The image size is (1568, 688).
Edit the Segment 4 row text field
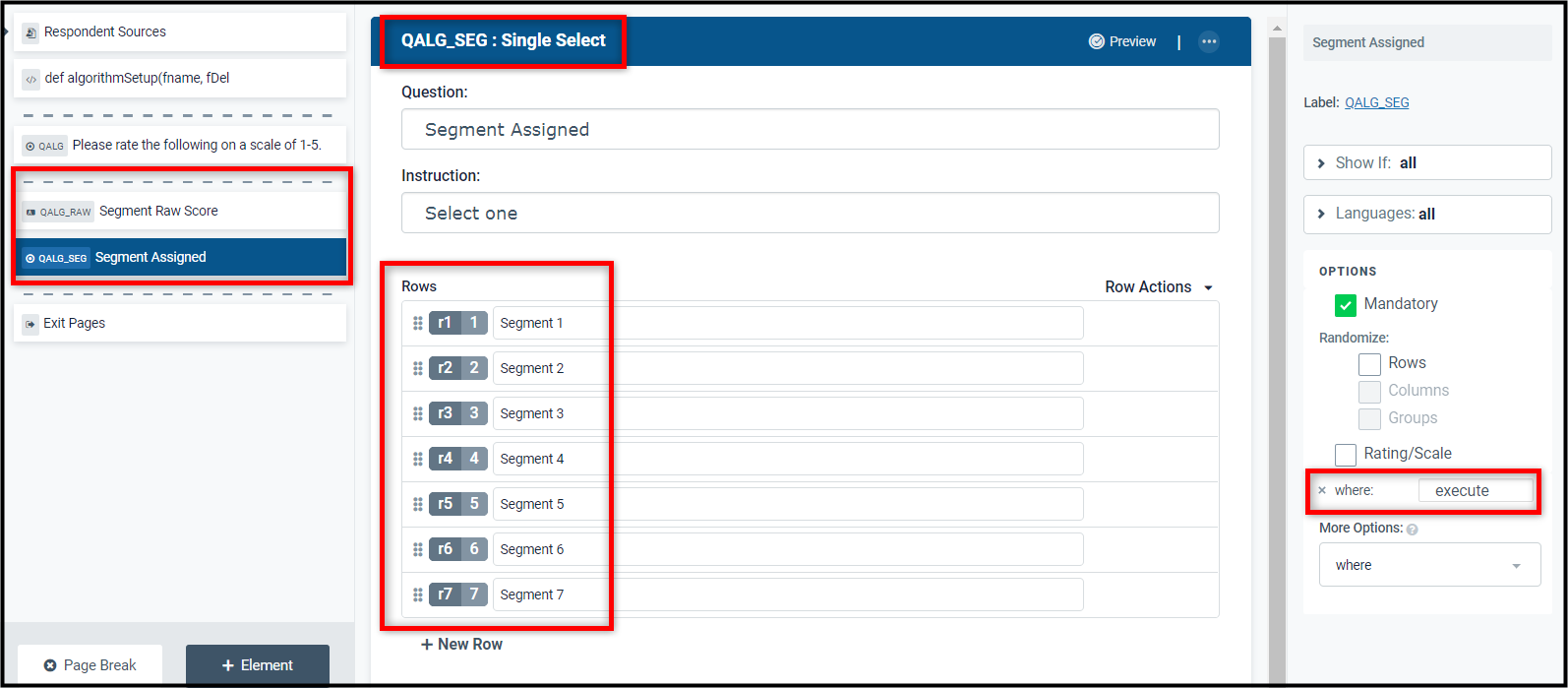click(x=788, y=459)
